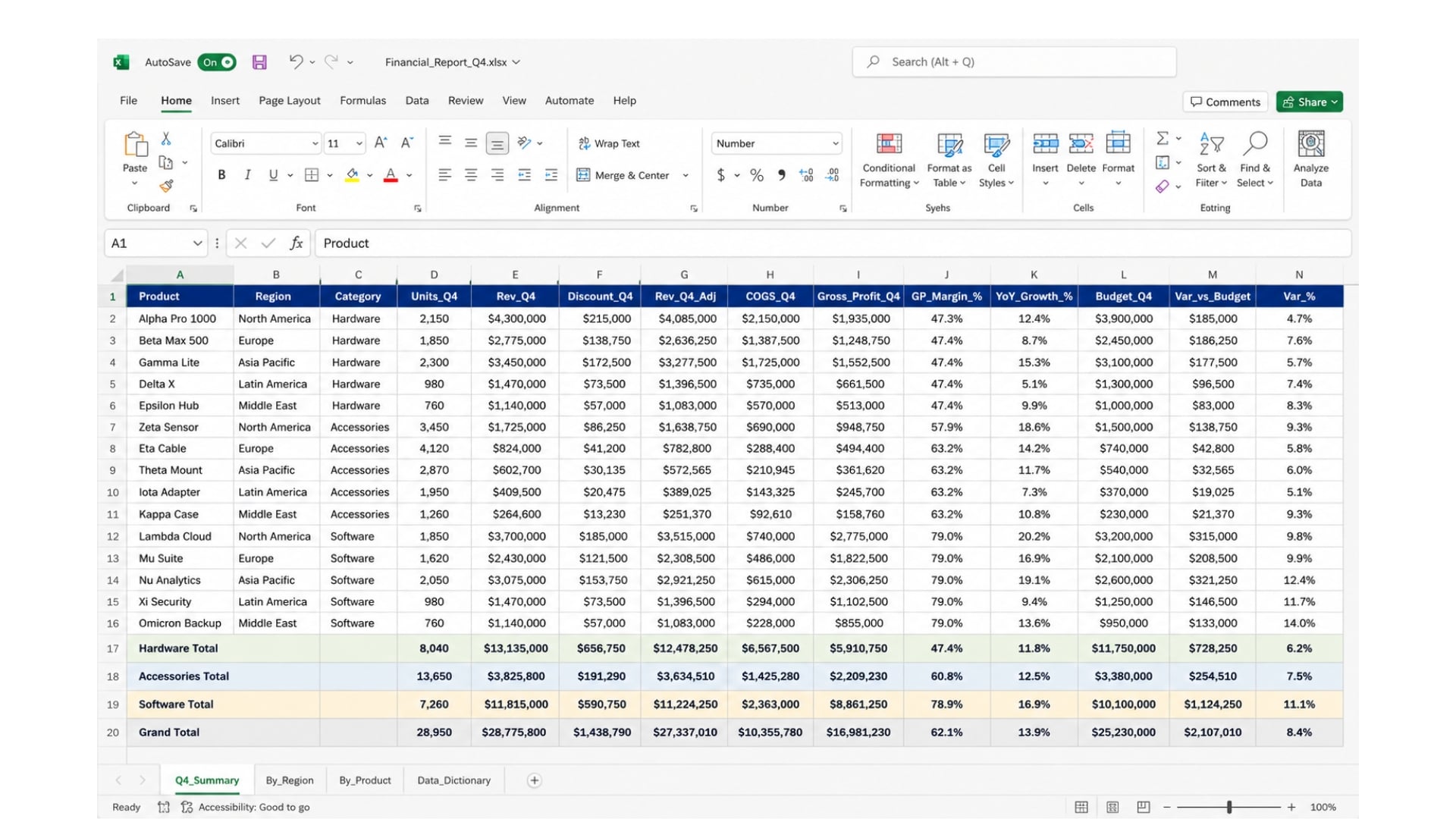Switch to Normal view in status bar
Image resolution: width=1456 pixels, height=819 pixels.
[1081, 807]
